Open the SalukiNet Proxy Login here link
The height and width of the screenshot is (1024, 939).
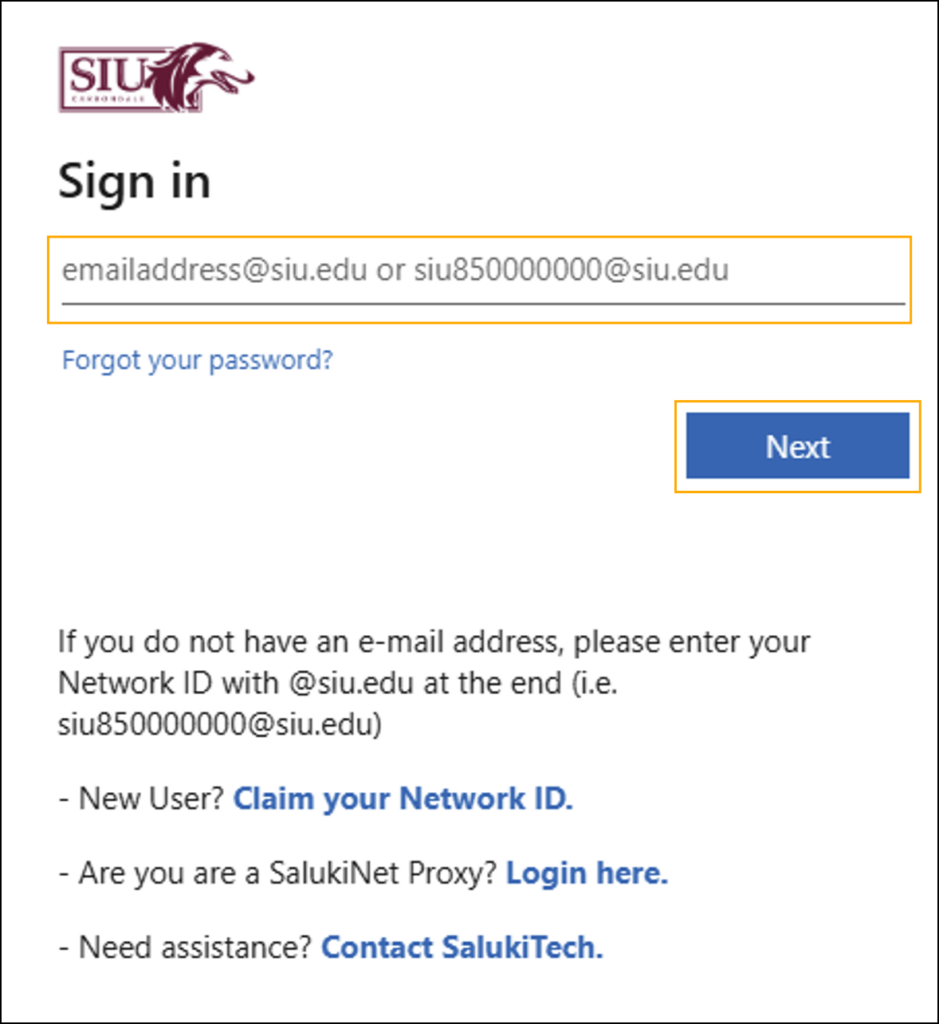tap(586, 873)
